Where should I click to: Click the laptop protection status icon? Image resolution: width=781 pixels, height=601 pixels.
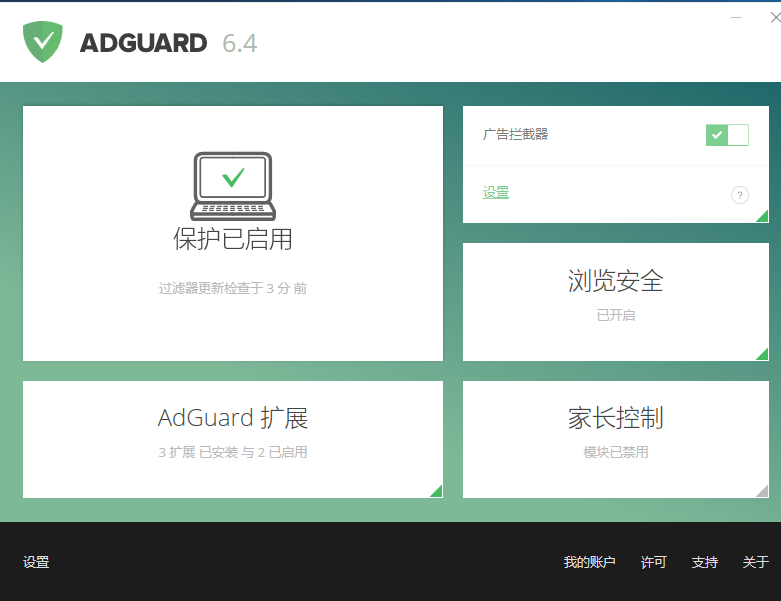[x=233, y=186]
